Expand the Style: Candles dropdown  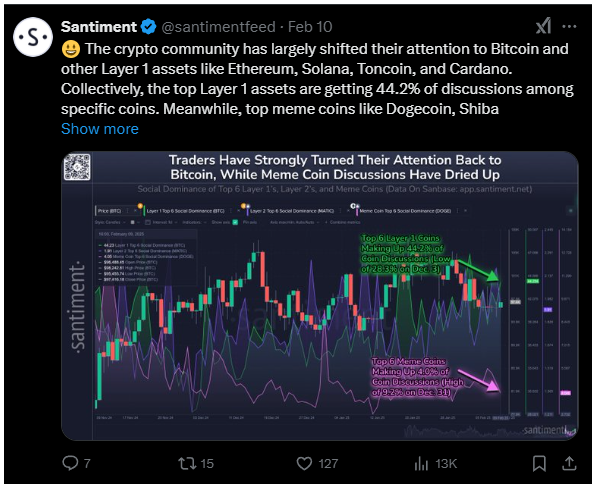[110, 222]
